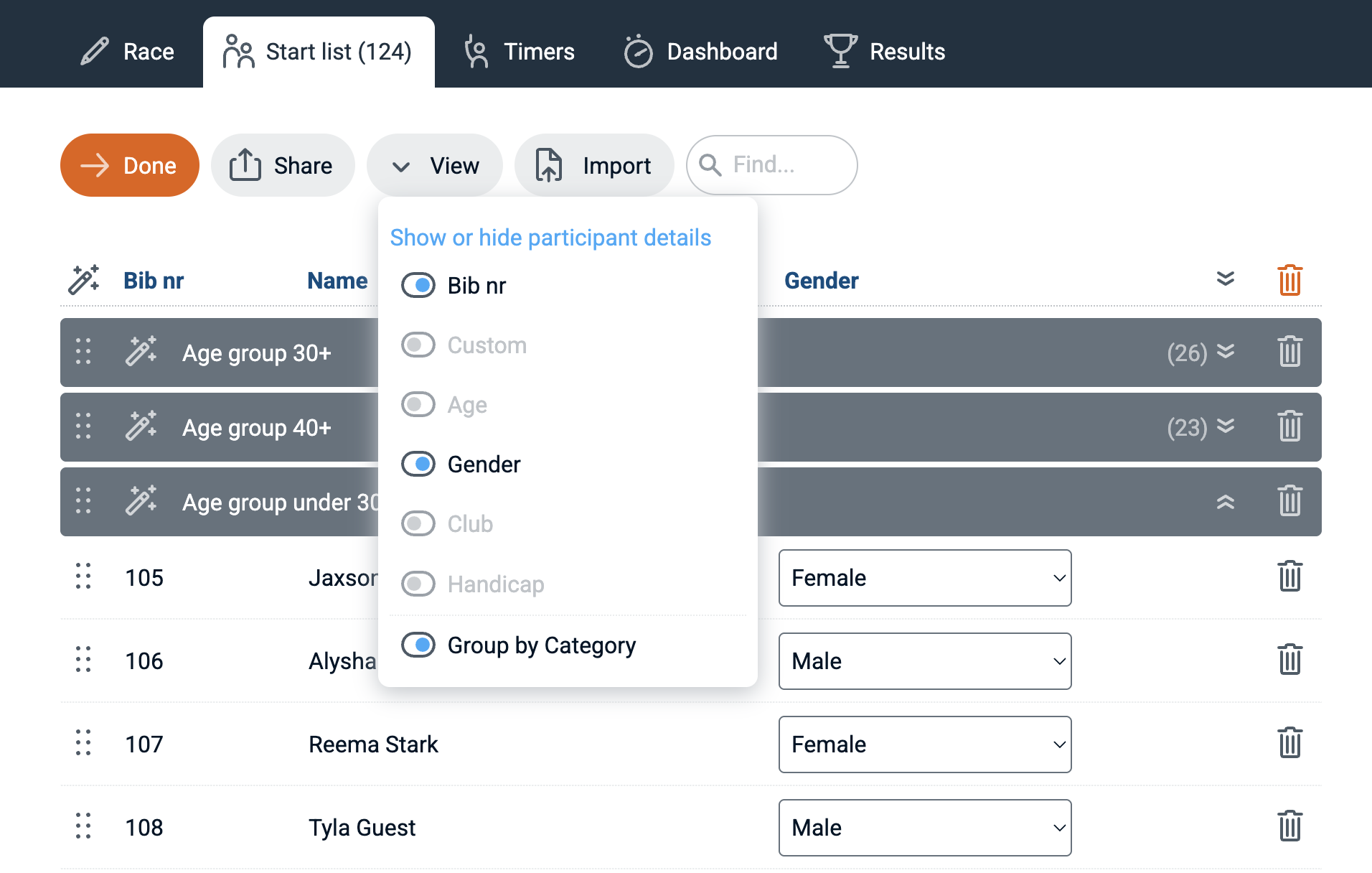Enable the Handicap column toggle

418,584
